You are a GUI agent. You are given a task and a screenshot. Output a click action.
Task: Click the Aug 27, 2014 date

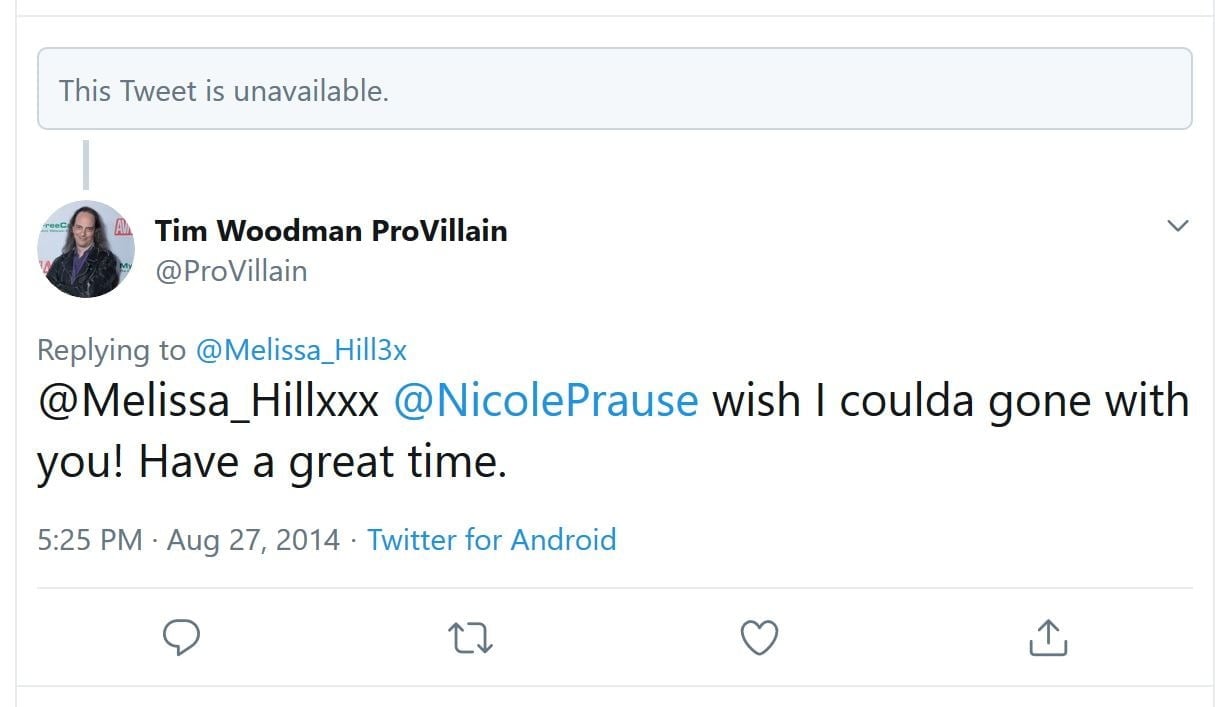[253, 540]
